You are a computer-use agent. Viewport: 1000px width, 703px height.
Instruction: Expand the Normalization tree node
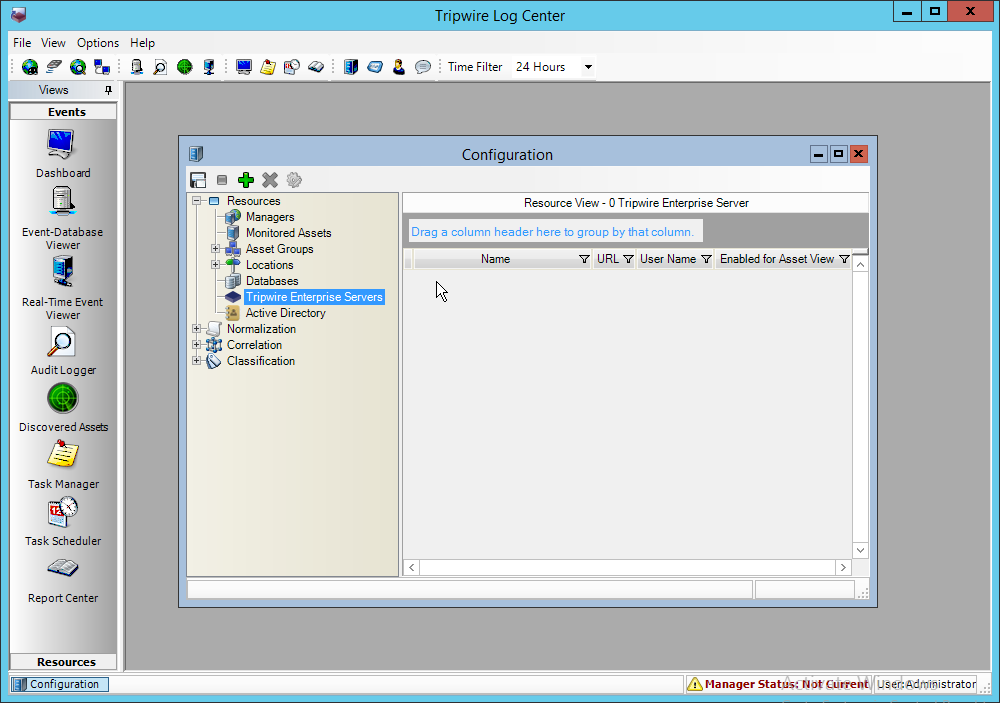point(197,329)
